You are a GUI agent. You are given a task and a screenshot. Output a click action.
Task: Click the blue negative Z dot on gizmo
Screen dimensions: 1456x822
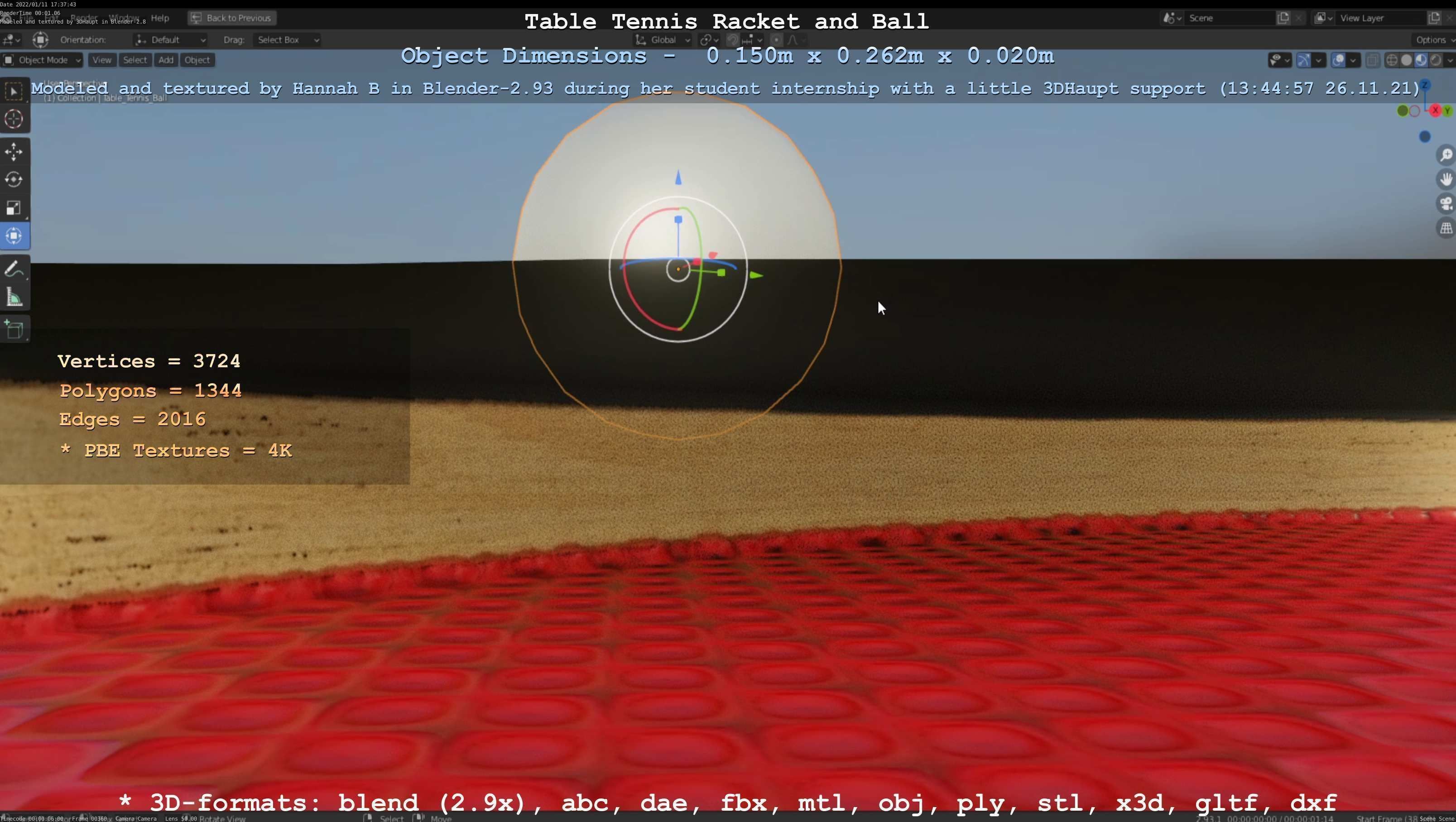tap(1425, 136)
